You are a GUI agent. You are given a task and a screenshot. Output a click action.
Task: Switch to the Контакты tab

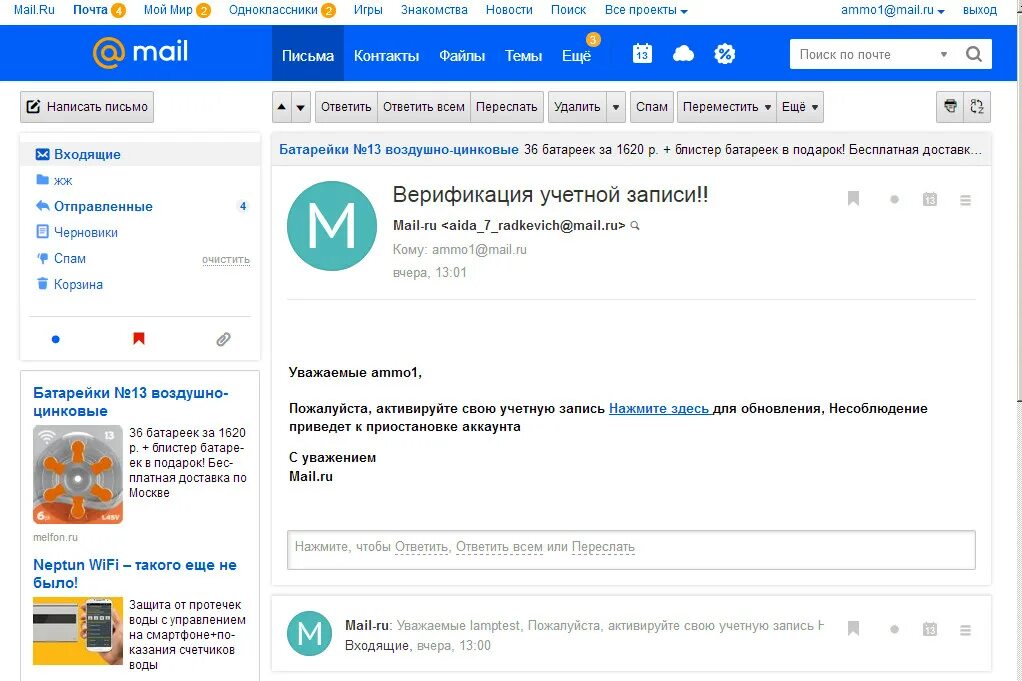387,55
